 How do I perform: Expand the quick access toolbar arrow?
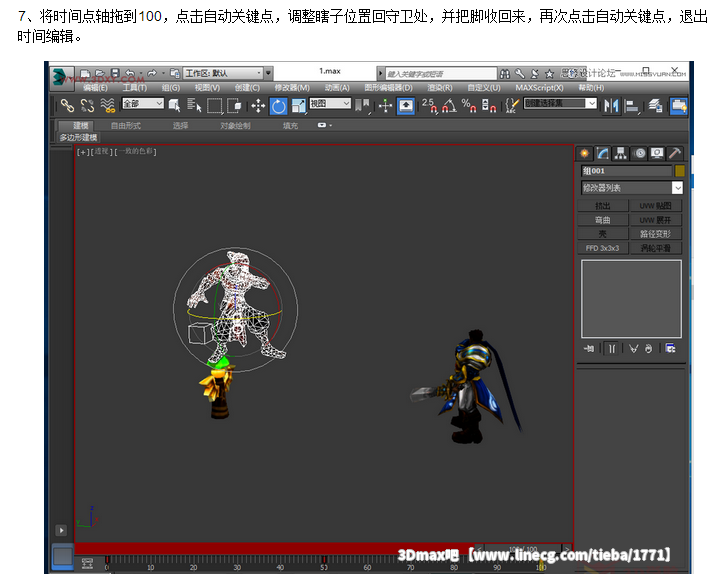pos(269,73)
